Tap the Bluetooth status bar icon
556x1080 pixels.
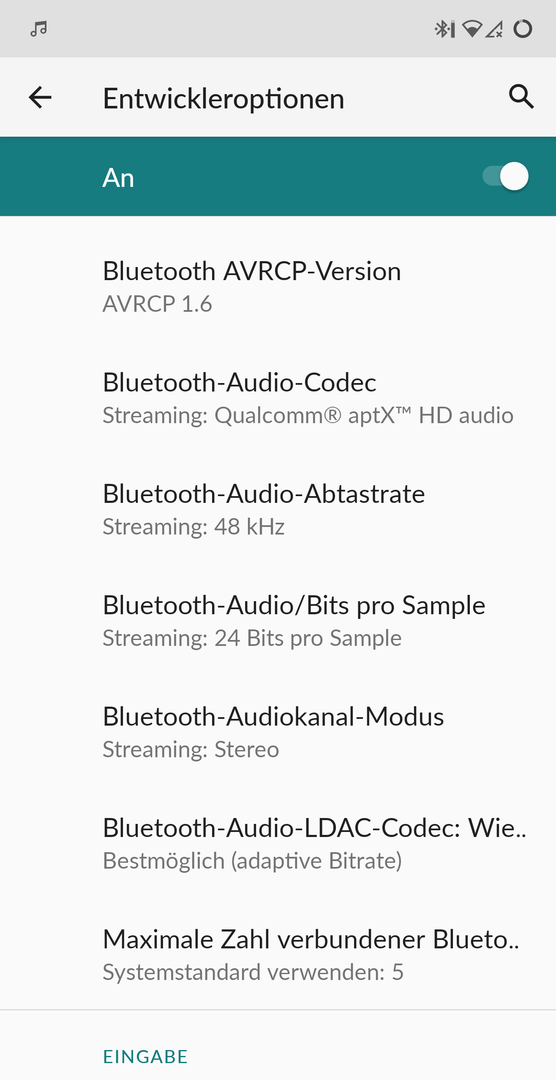[444, 29]
